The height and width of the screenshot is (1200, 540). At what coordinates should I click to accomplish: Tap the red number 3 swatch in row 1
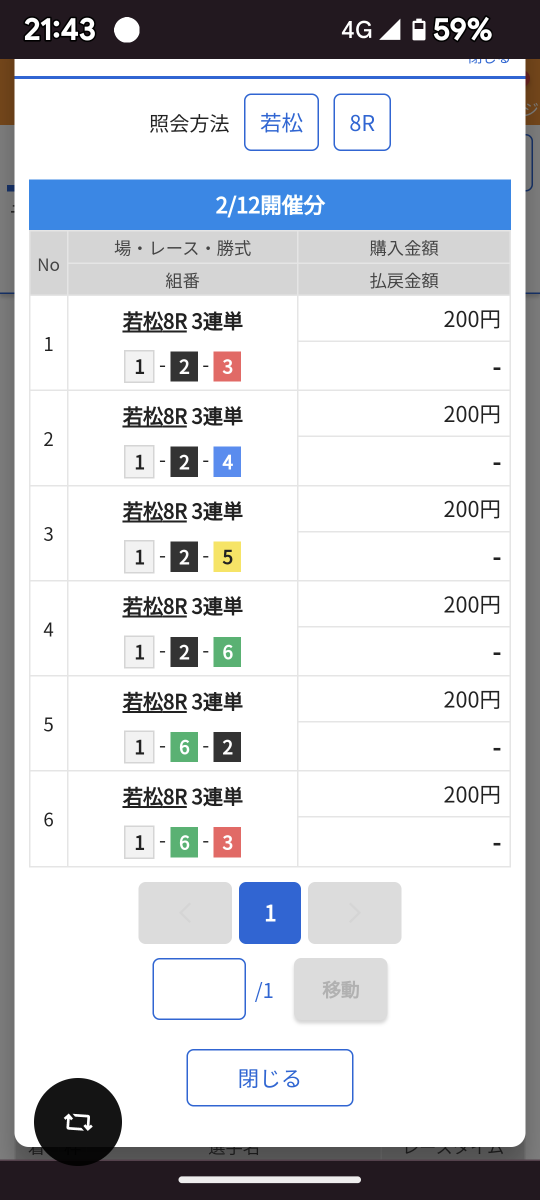tap(227, 367)
